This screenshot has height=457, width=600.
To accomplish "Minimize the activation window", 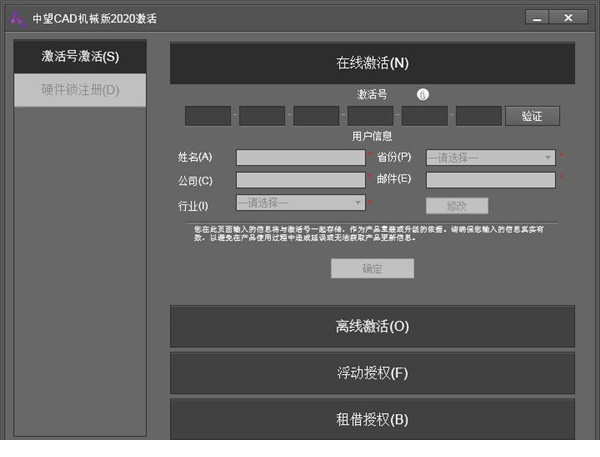I will tap(537, 18).
